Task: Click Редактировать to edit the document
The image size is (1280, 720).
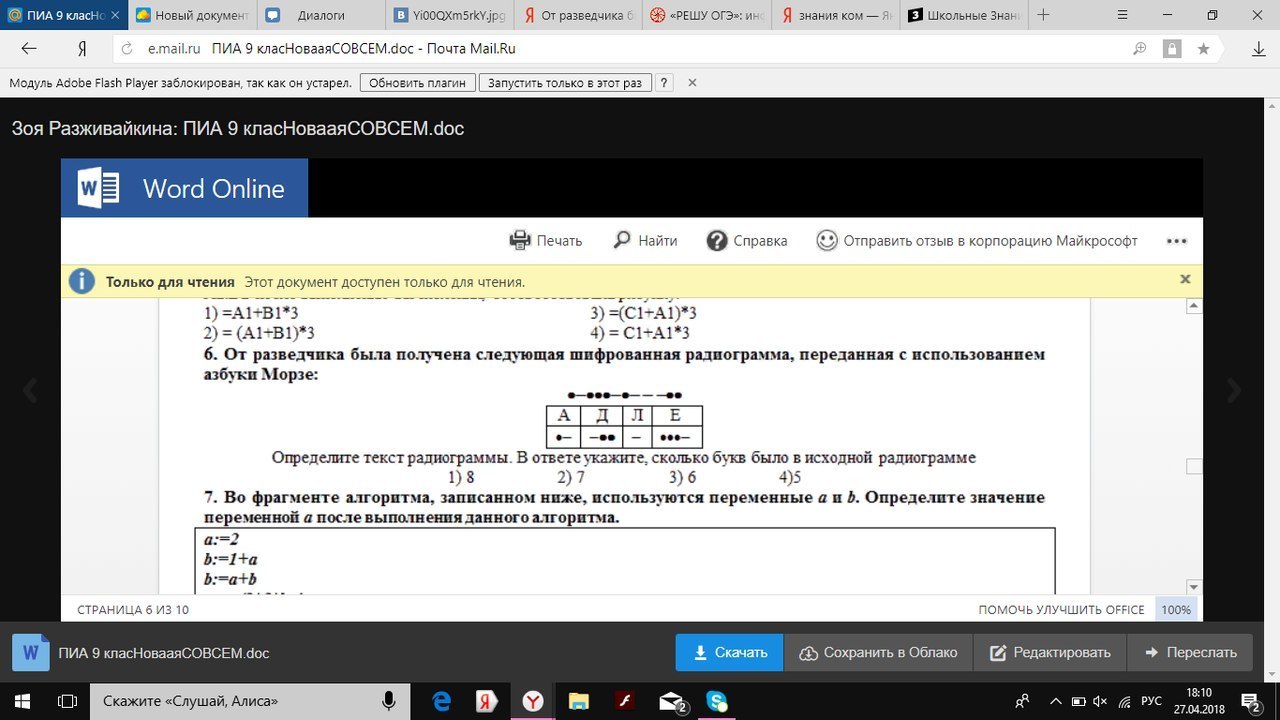Action: [x=1050, y=652]
